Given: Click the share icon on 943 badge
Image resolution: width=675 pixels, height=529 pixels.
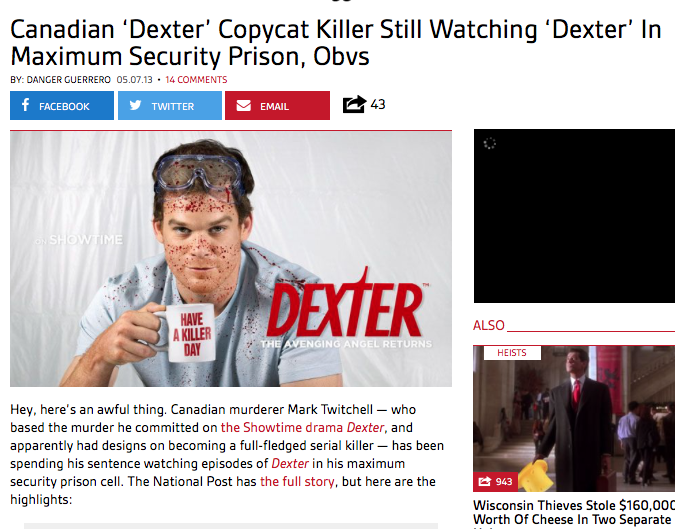Looking at the screenshot, I should [x=485, y=481].
